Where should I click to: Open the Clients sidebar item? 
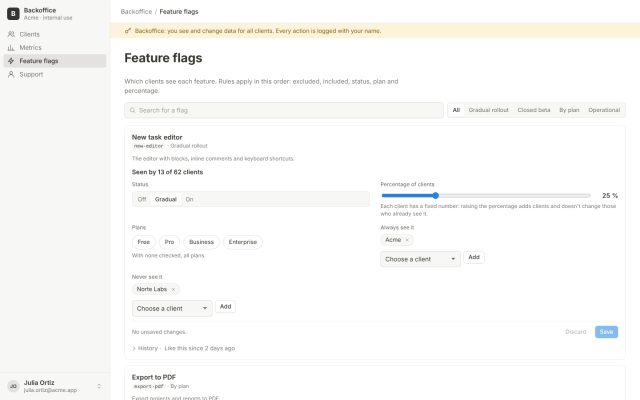coord(55,34)
